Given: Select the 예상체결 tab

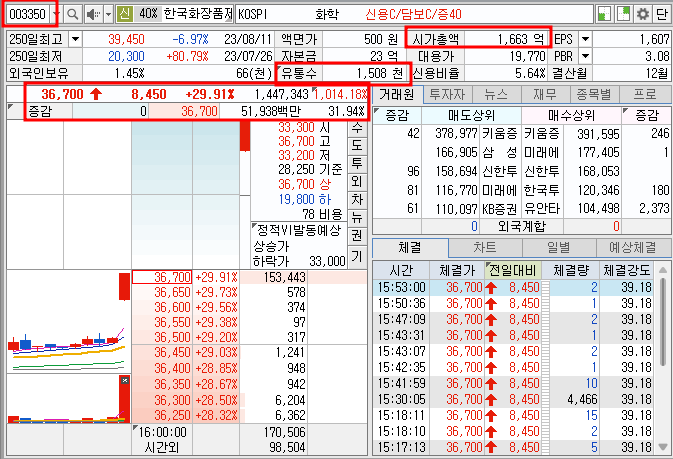Looking at the screenshot, I should pos(633,247).
